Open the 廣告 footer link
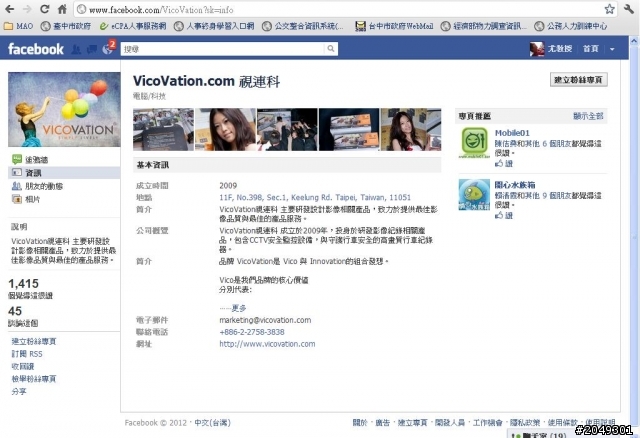 (x=382, y=423)
